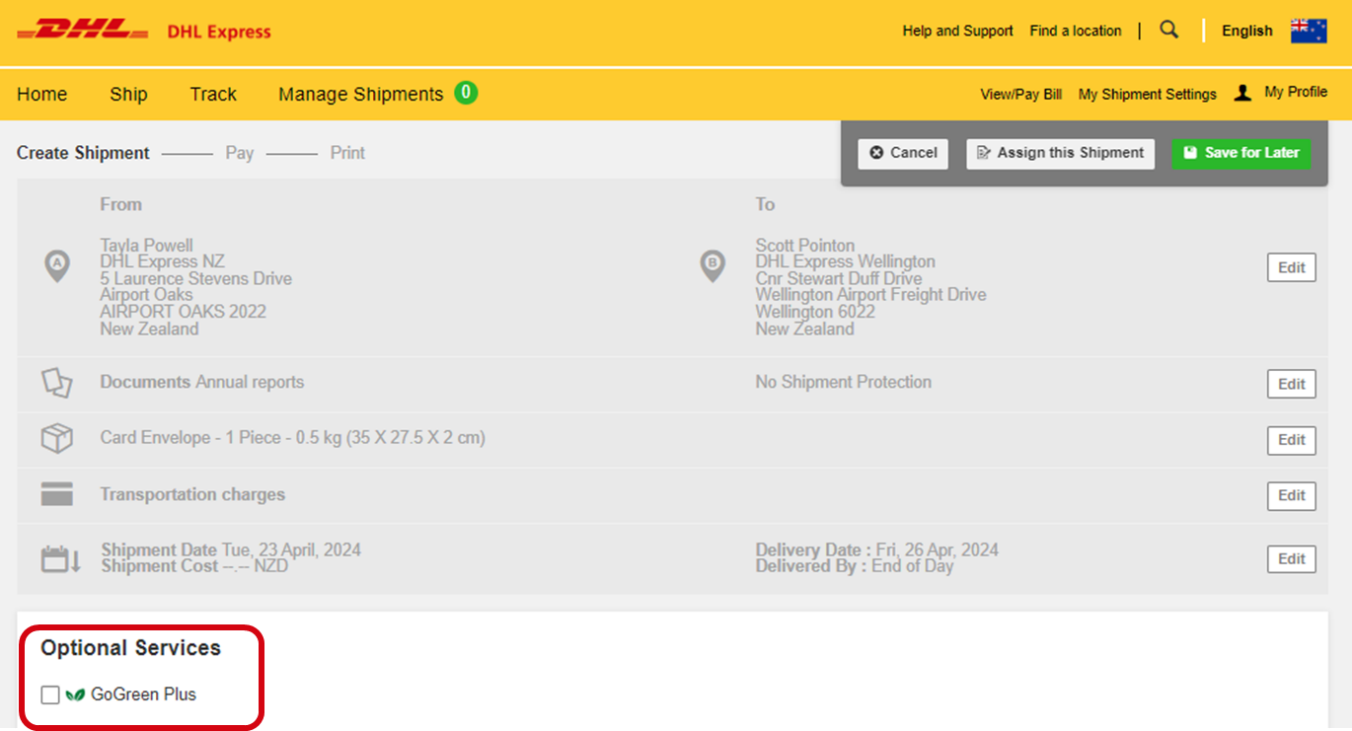Select the English language option
The height and width of the screenshot is (731, 1352).
(1247, 31)
